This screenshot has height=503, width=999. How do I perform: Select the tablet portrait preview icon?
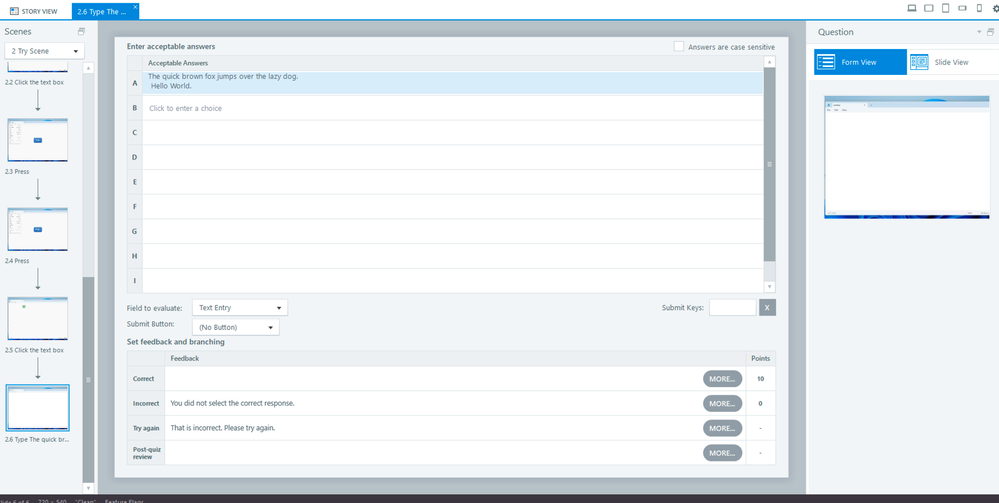tap(945, 8)
